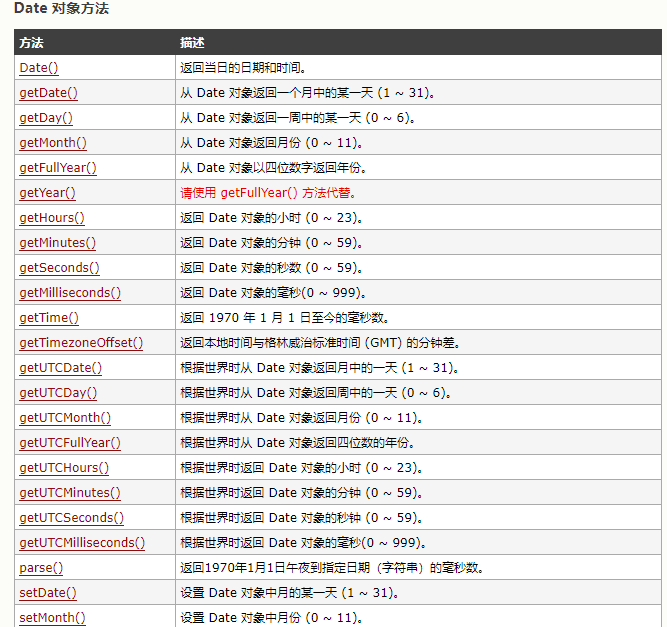The width and height of the screenshot is (667, 627).
Task: Click description '根据世界时从 Date 对象返回四位数的年份。'
Action: pos(298,443)
